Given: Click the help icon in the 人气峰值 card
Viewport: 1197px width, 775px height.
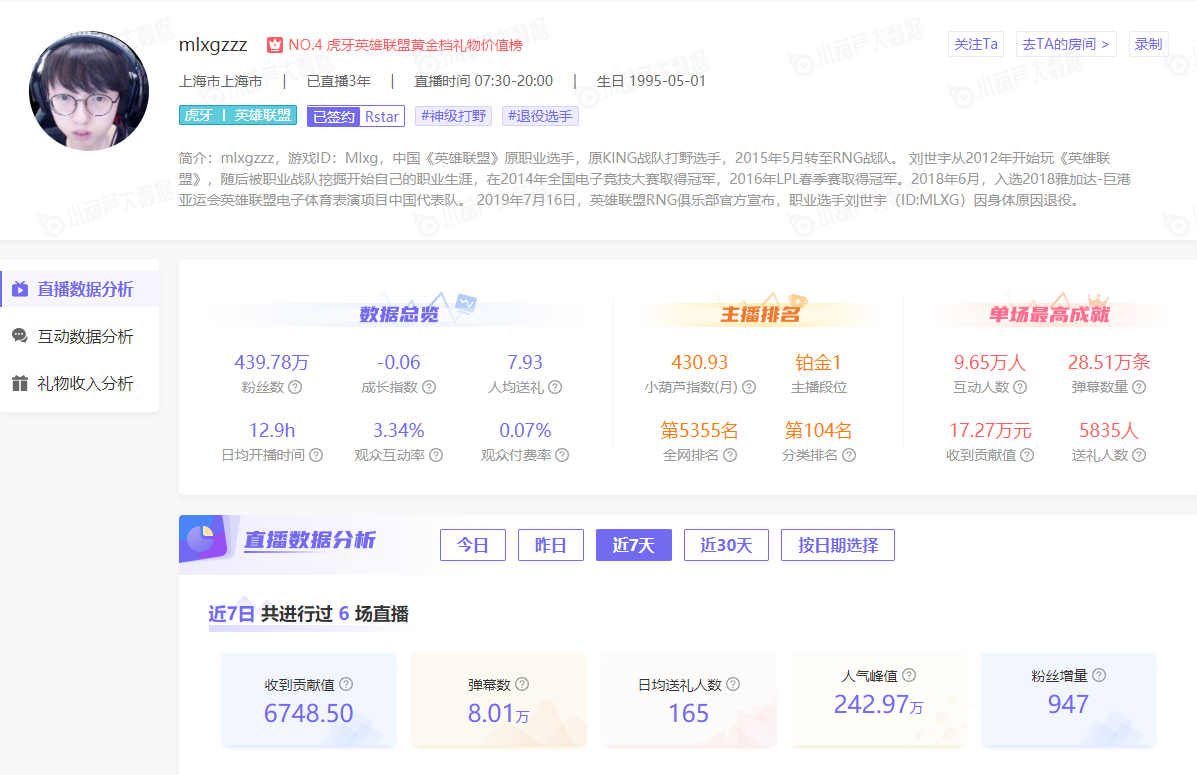Looking at the screenshot, I should click(908, 675).
